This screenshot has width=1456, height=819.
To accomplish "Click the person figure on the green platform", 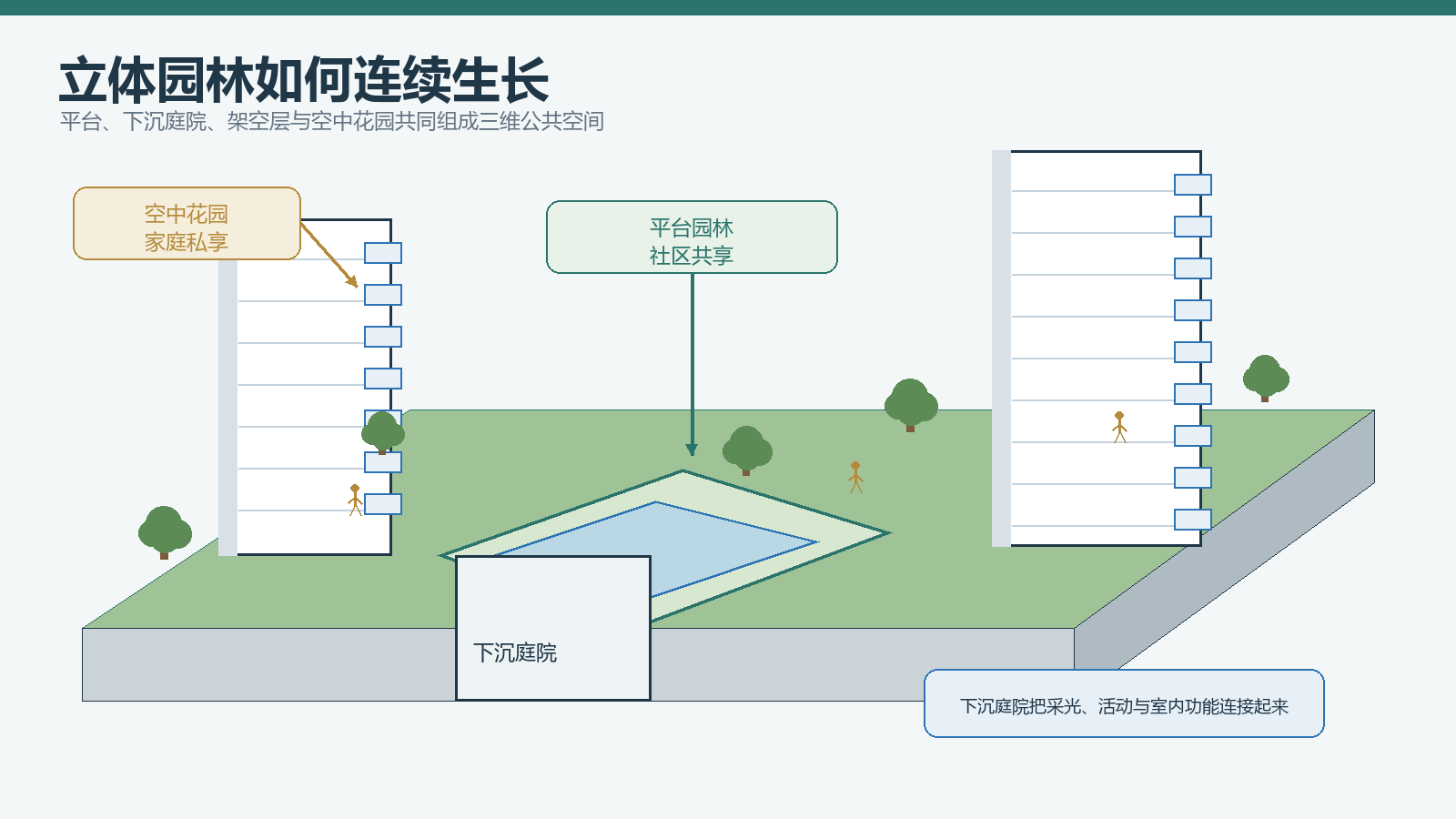I will click(x=855, y=477).
